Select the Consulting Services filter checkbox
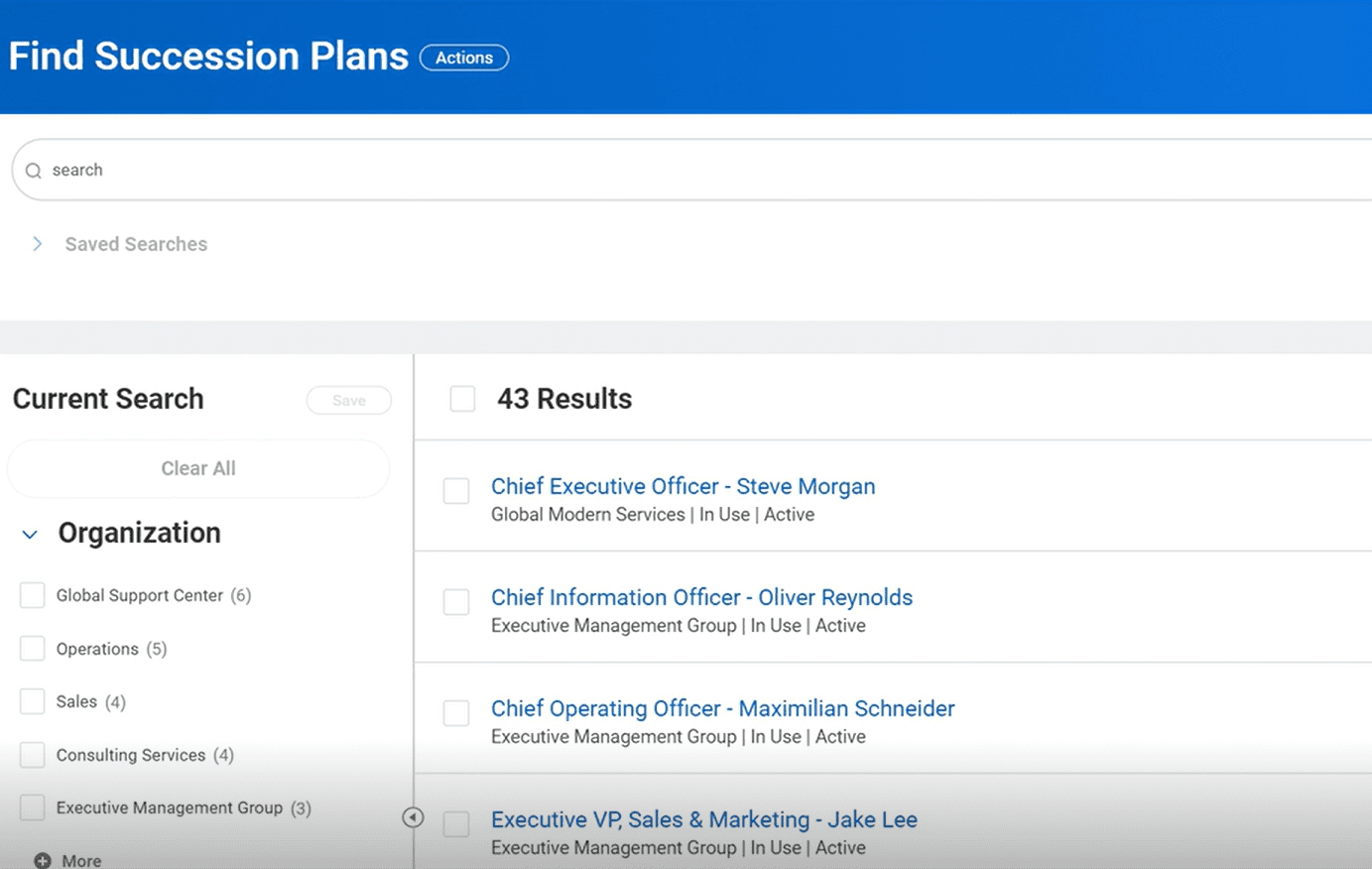Image resolution: width=1372 pixels, height=869 pixels. click(x=33, y=755)
